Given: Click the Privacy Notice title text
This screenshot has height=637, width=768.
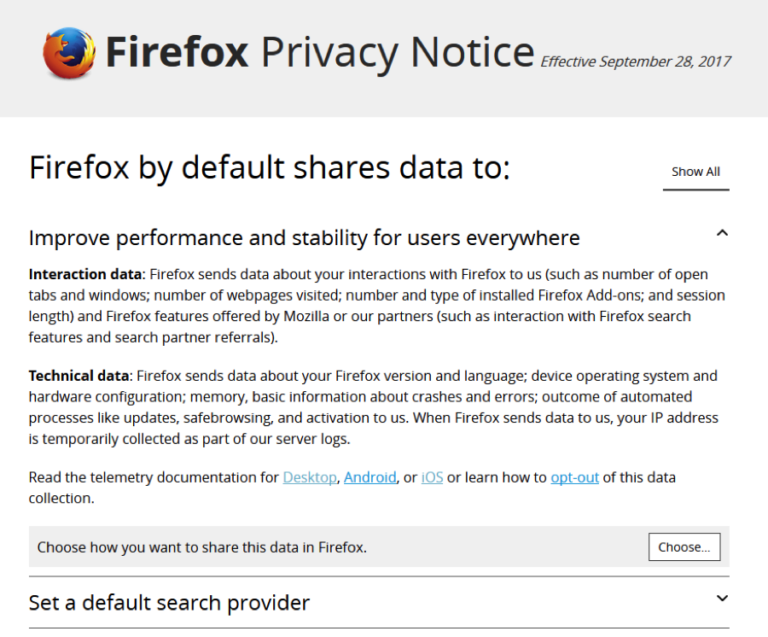Looking at the screenshot, I should [x=396, y=52].
